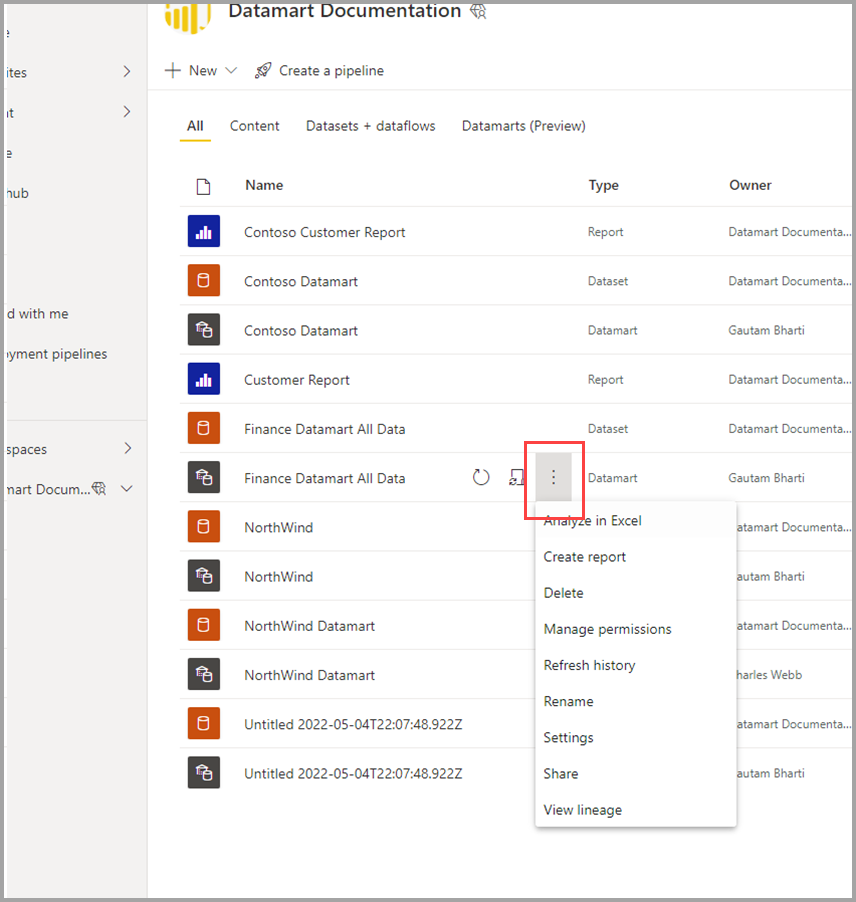Switch to the Datamarts (Preview) tab

523,125
